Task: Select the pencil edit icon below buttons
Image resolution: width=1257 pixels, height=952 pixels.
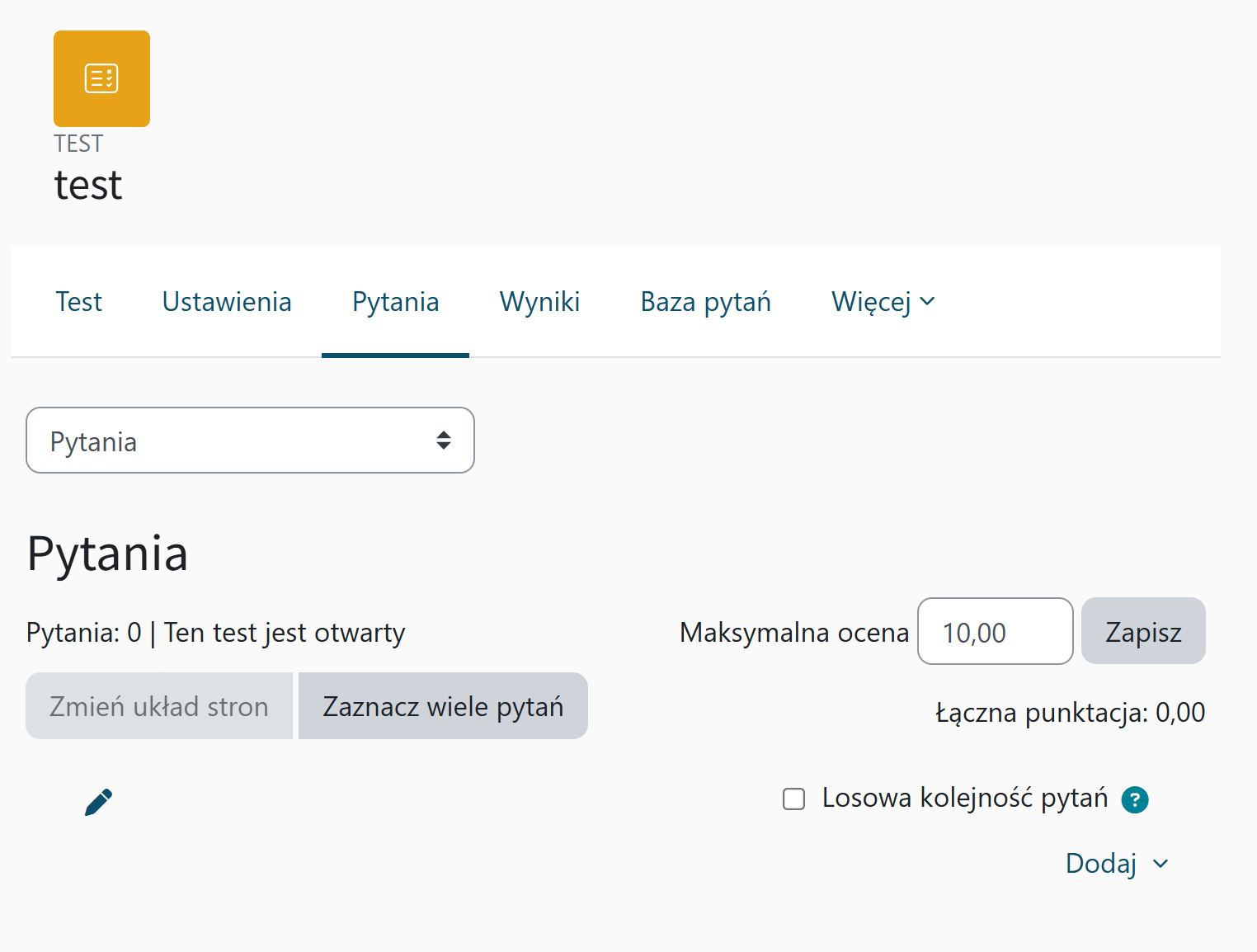Action: 98,800
